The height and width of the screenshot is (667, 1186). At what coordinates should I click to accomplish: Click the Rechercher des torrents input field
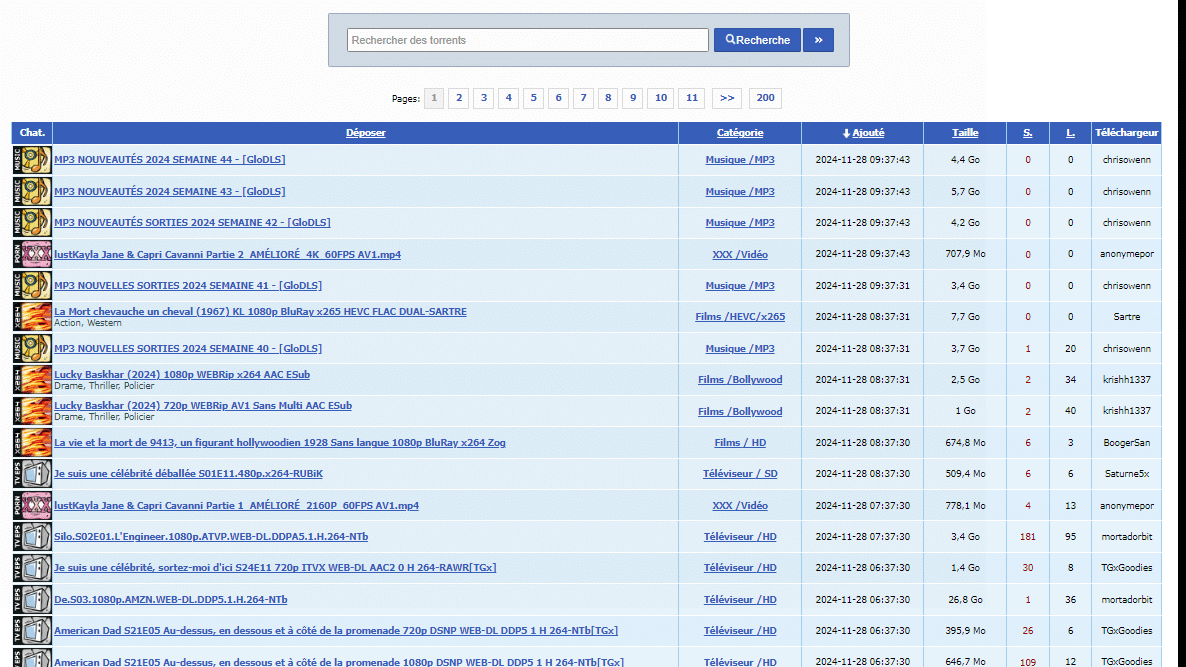[x=528, y=40]
